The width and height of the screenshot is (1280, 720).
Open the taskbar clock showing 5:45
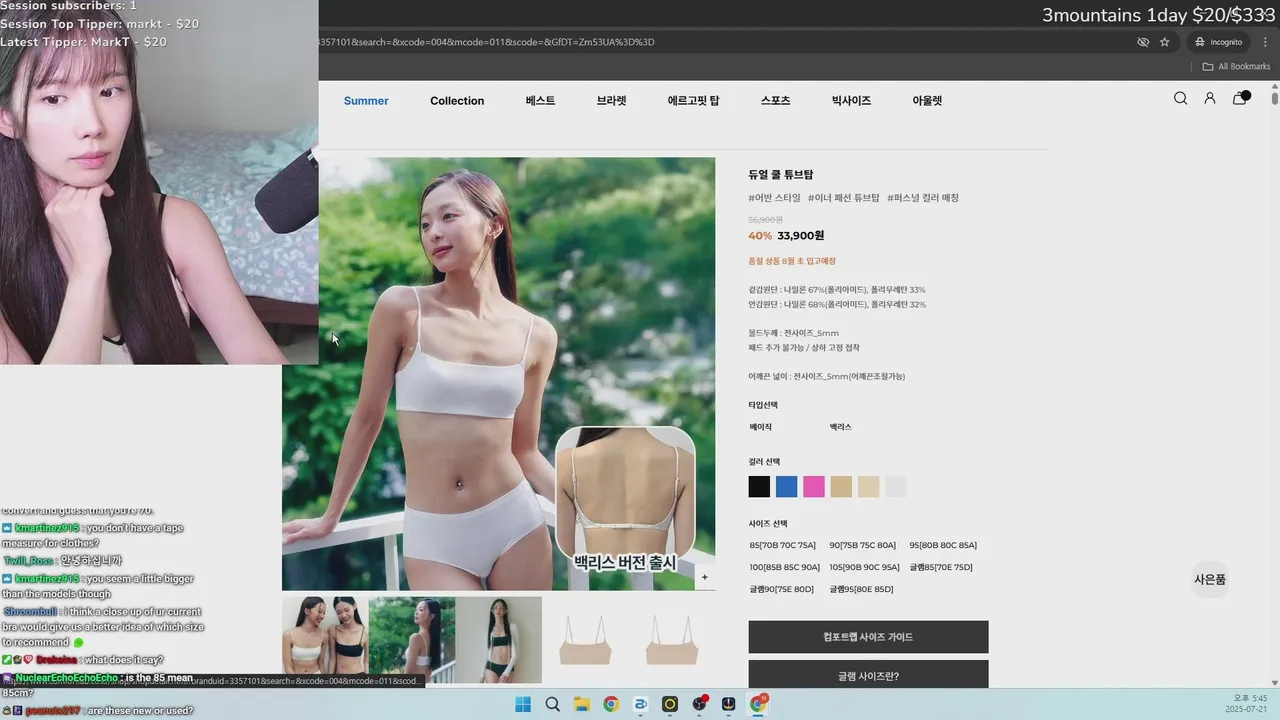point(1248,704)
